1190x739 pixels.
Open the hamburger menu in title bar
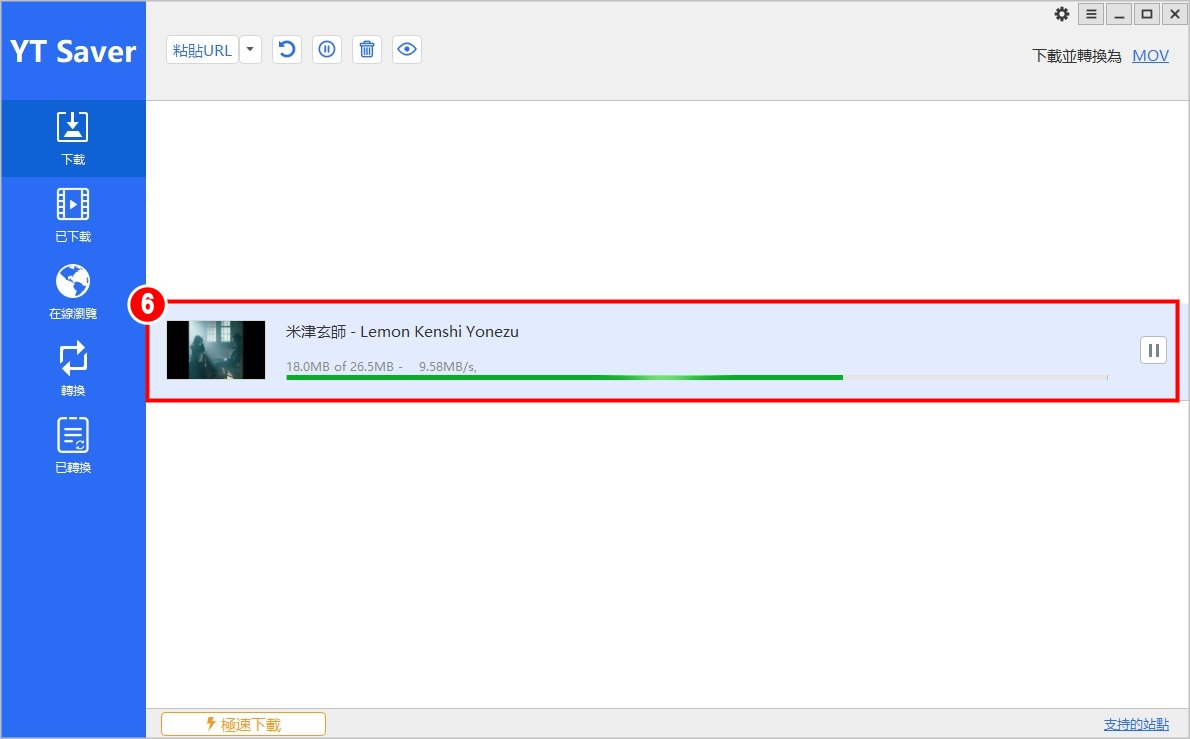pyautogui.click(x=1091, y=14)
